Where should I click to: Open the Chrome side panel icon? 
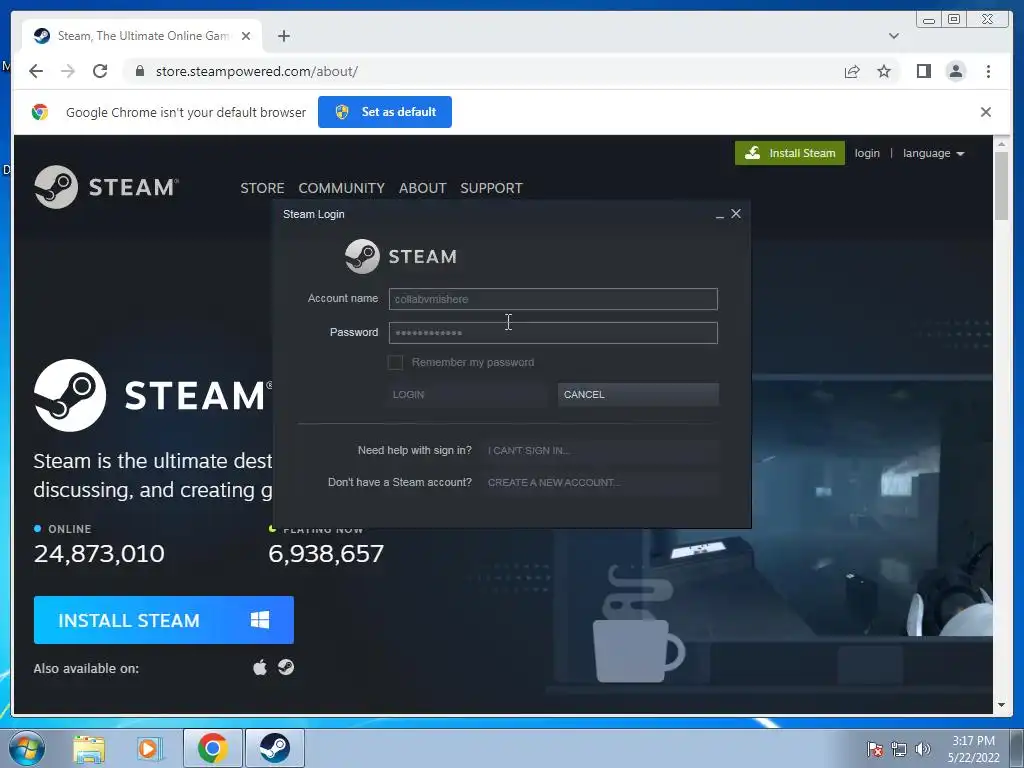tap(923, 71)
